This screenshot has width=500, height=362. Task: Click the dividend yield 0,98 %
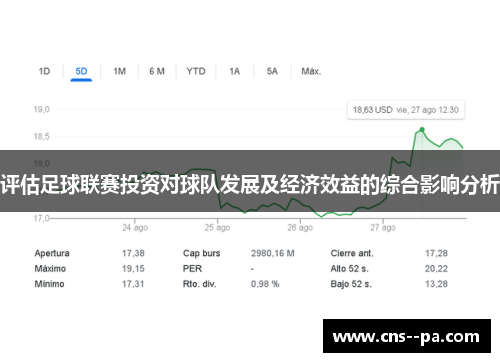(x=265, y=284)
